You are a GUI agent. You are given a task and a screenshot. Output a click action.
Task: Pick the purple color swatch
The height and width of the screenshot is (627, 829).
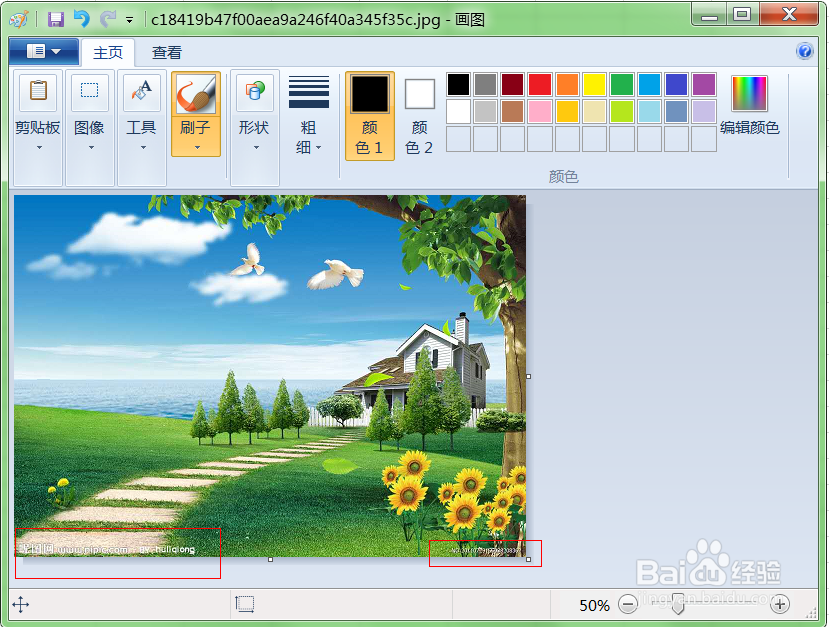point(704,84)
